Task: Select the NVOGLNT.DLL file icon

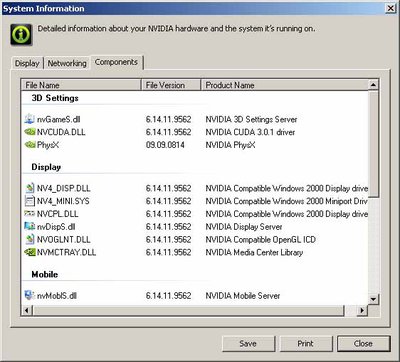Action: (30, 239)
